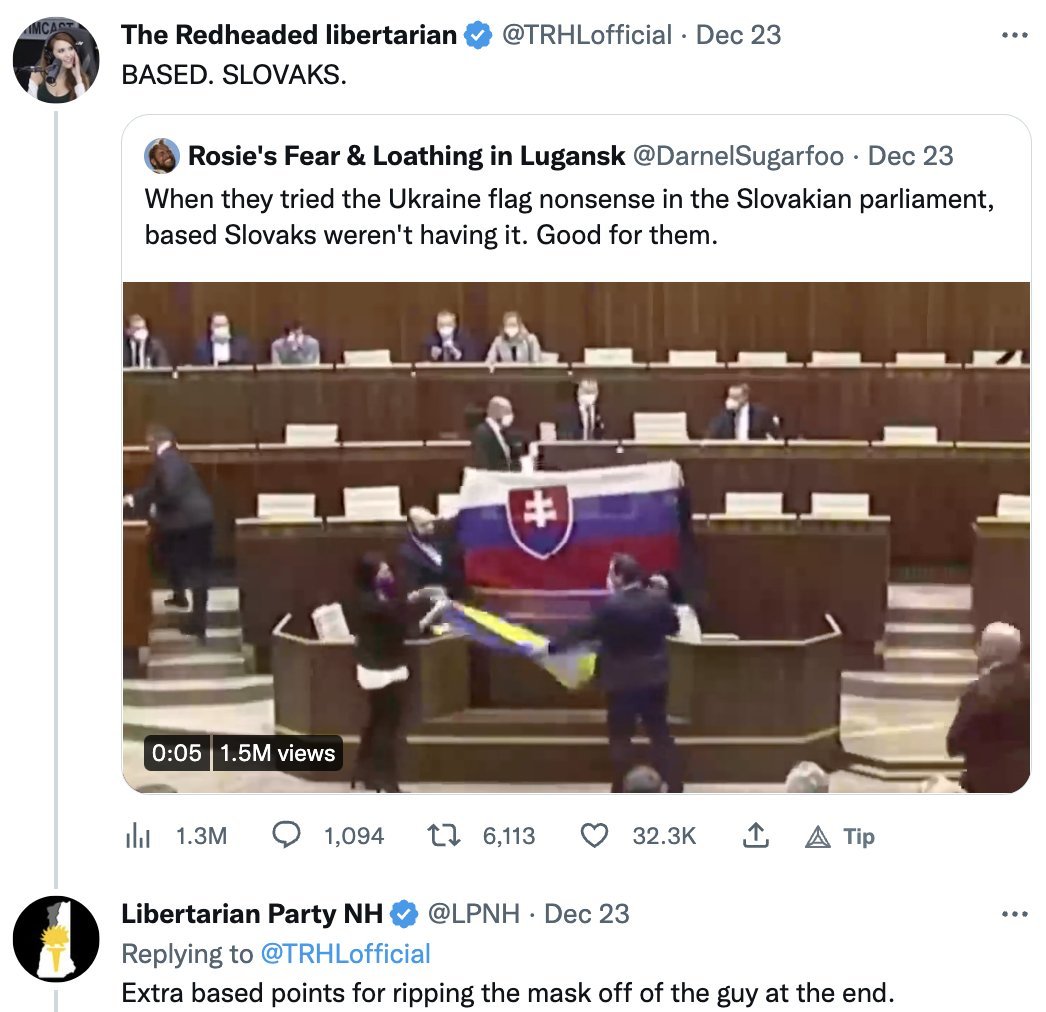Open the @TRHLofficial mention in Replying to
Viewport: 1046px width, 1012px height.
(x=346, y=954)
